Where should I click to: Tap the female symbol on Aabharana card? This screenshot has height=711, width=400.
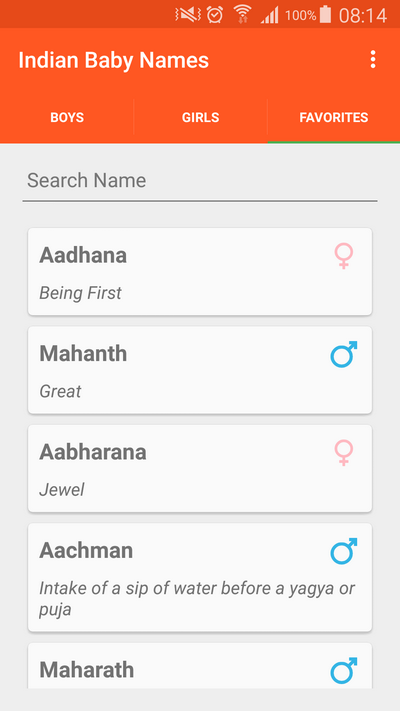(x=344, y=453)
